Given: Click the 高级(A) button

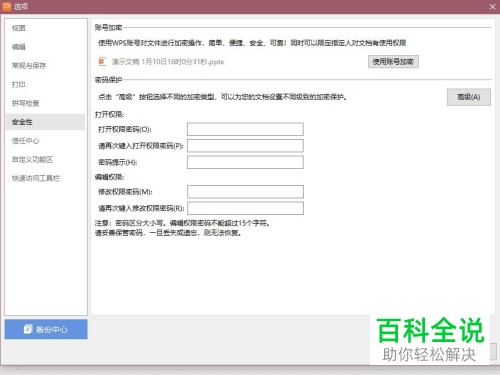Looking at the screenshot, I should (469, 97).
